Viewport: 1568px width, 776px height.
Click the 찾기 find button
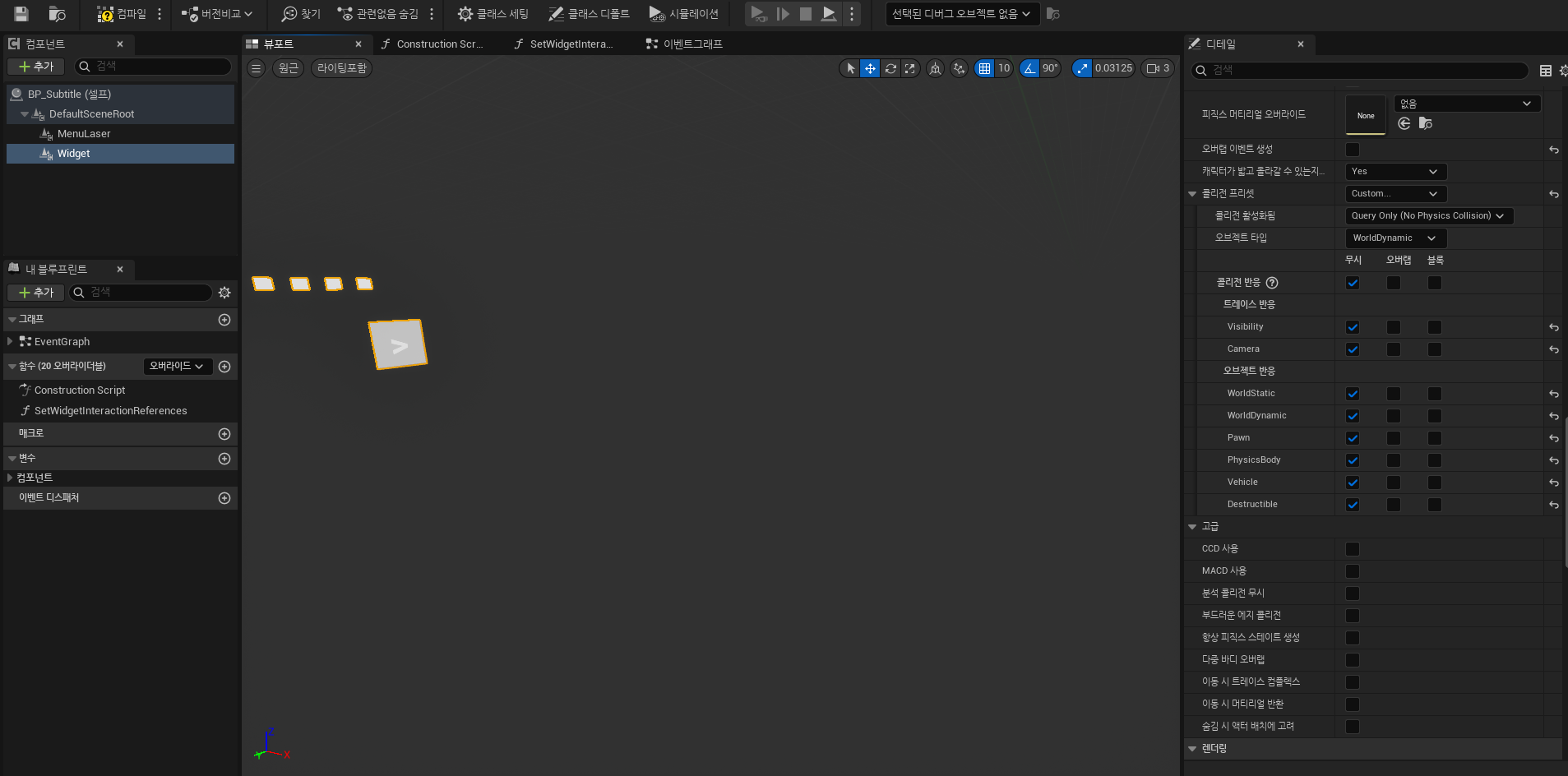click(x=301, y=14)
